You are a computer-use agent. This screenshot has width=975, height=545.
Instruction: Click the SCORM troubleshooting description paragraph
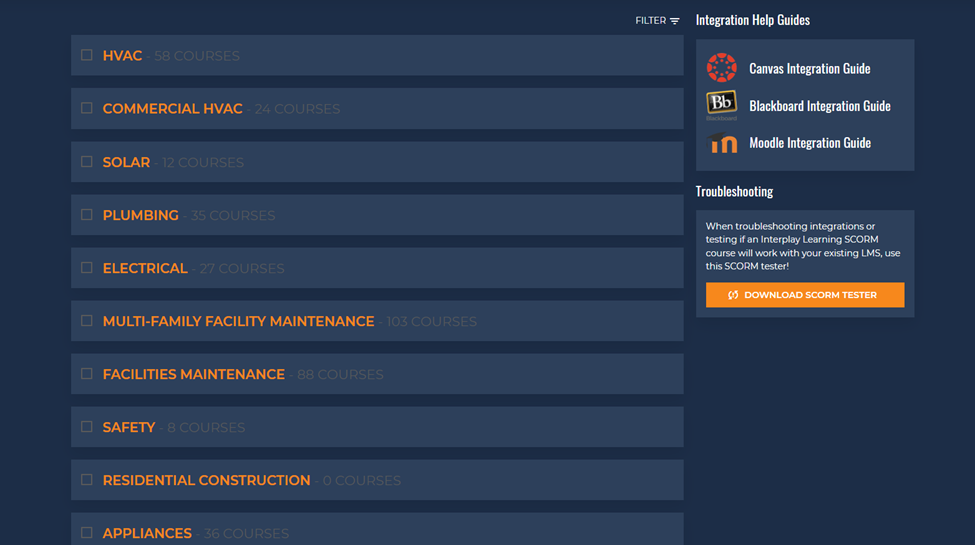click(803, 246)
